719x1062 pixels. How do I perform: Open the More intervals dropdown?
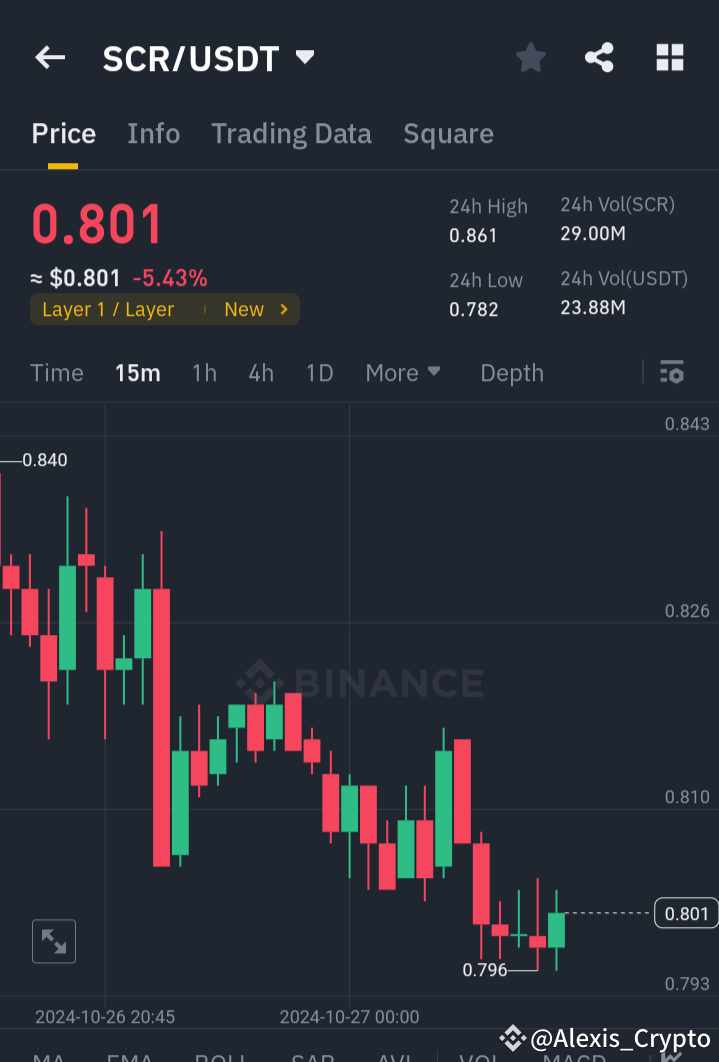pyautogui.click(x=403, y=372)
